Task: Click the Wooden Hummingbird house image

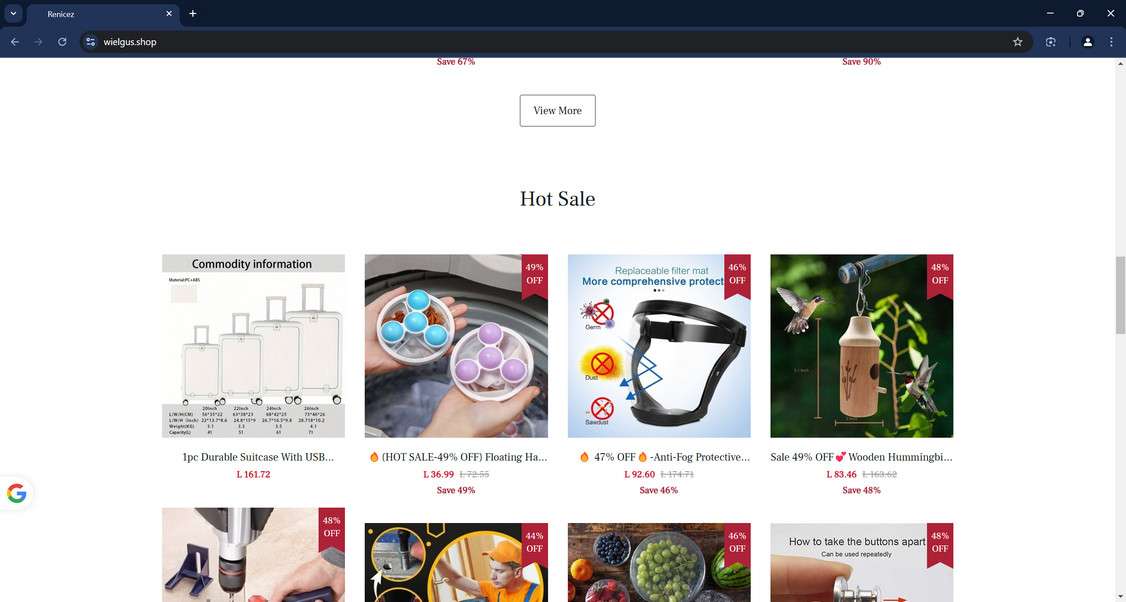Action: (862, 346)
